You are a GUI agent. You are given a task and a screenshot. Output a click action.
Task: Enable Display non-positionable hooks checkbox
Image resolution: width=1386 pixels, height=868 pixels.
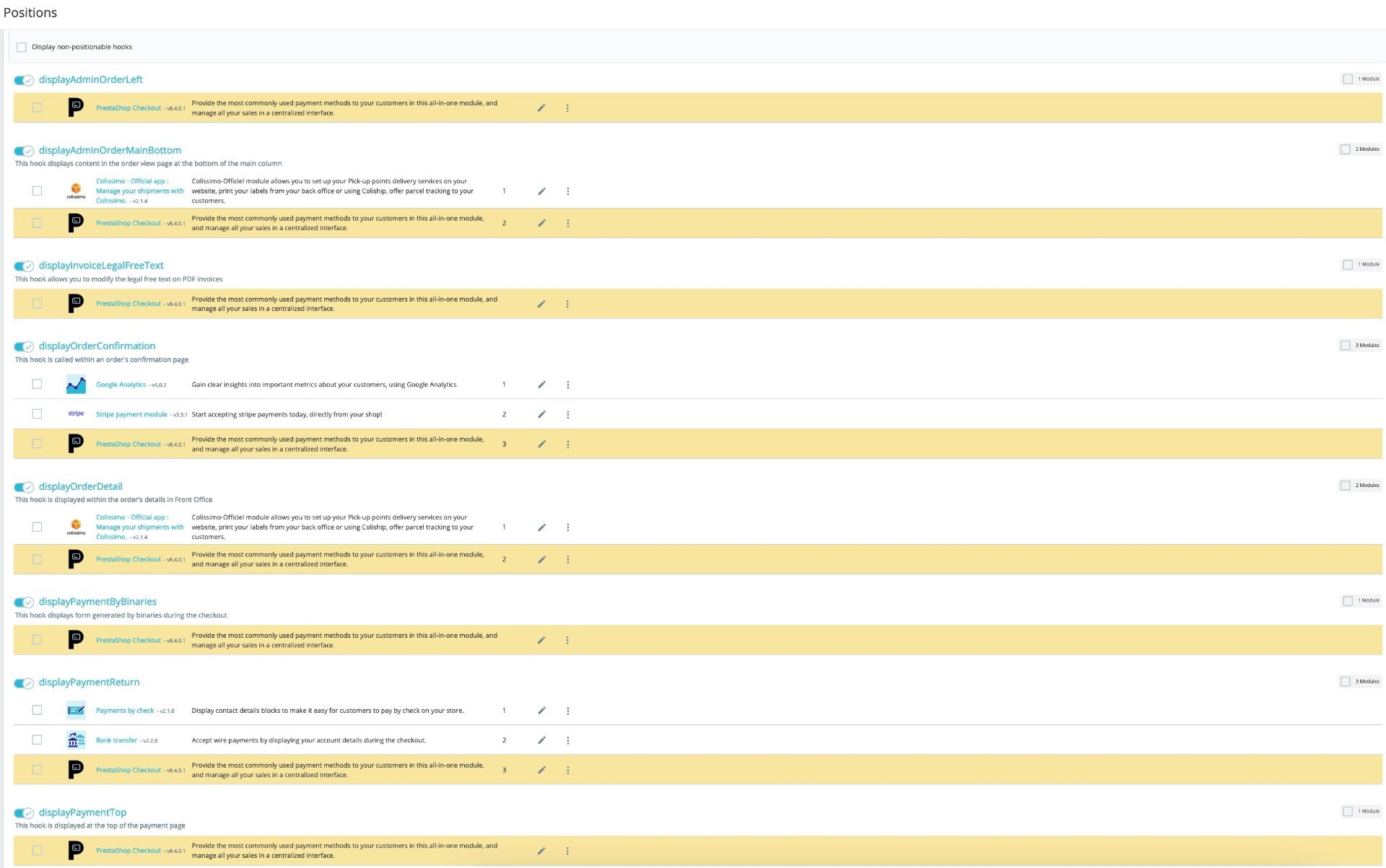(x=22, y=47)
